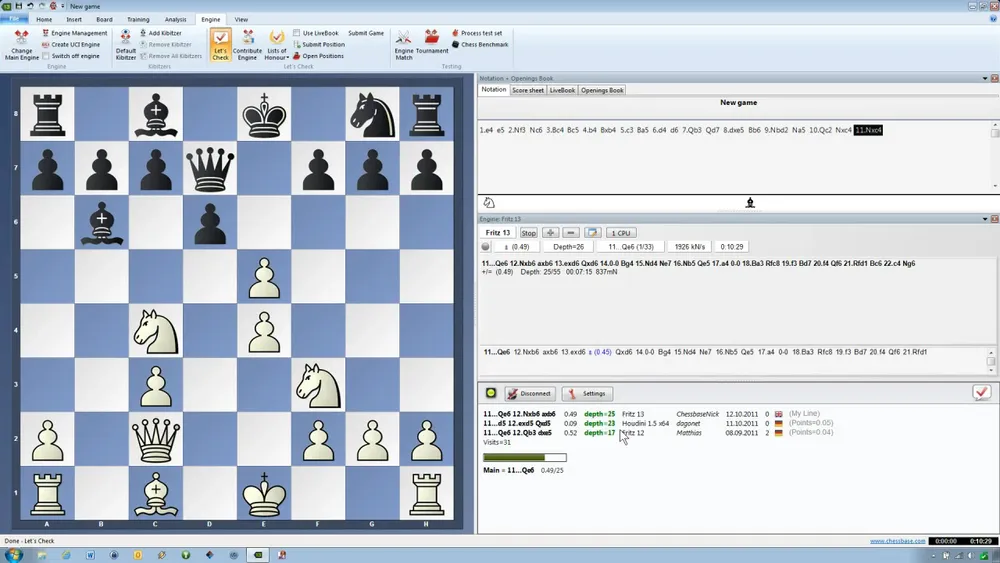Viewport: 1000px width, 563px height.
Task: Decrease engine lines with minus button
Action: pyautogui.click(x=570, y=233)
